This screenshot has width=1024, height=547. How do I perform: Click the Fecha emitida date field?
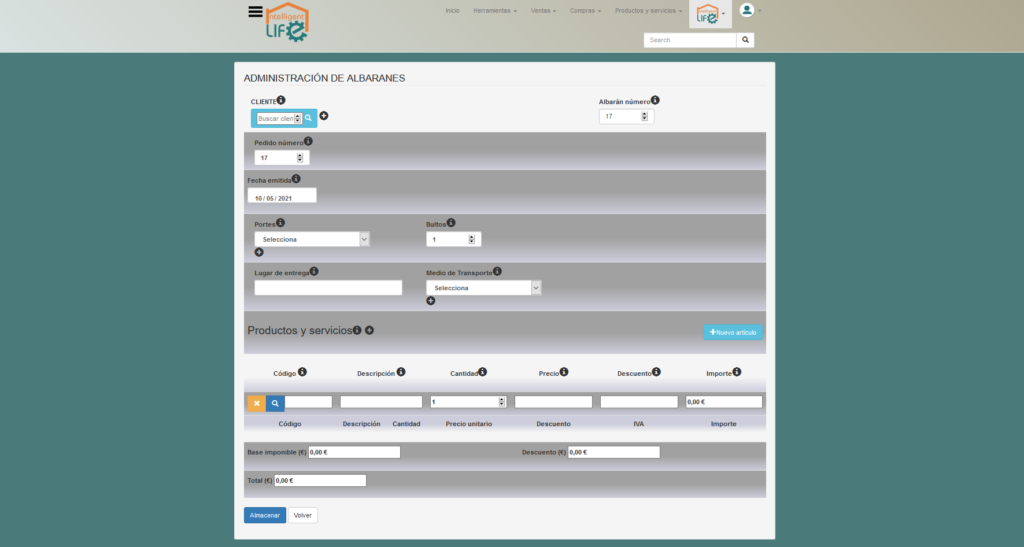(x=282, y=195)
